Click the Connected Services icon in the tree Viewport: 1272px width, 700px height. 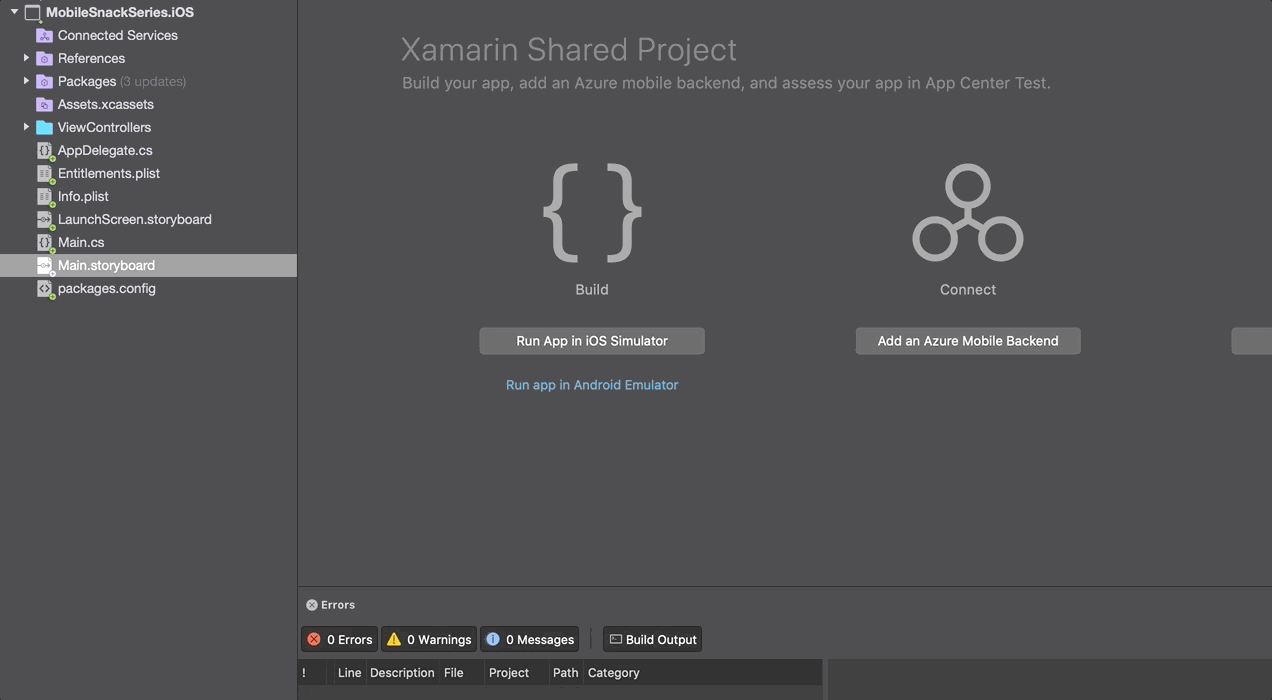click(44, 36)
